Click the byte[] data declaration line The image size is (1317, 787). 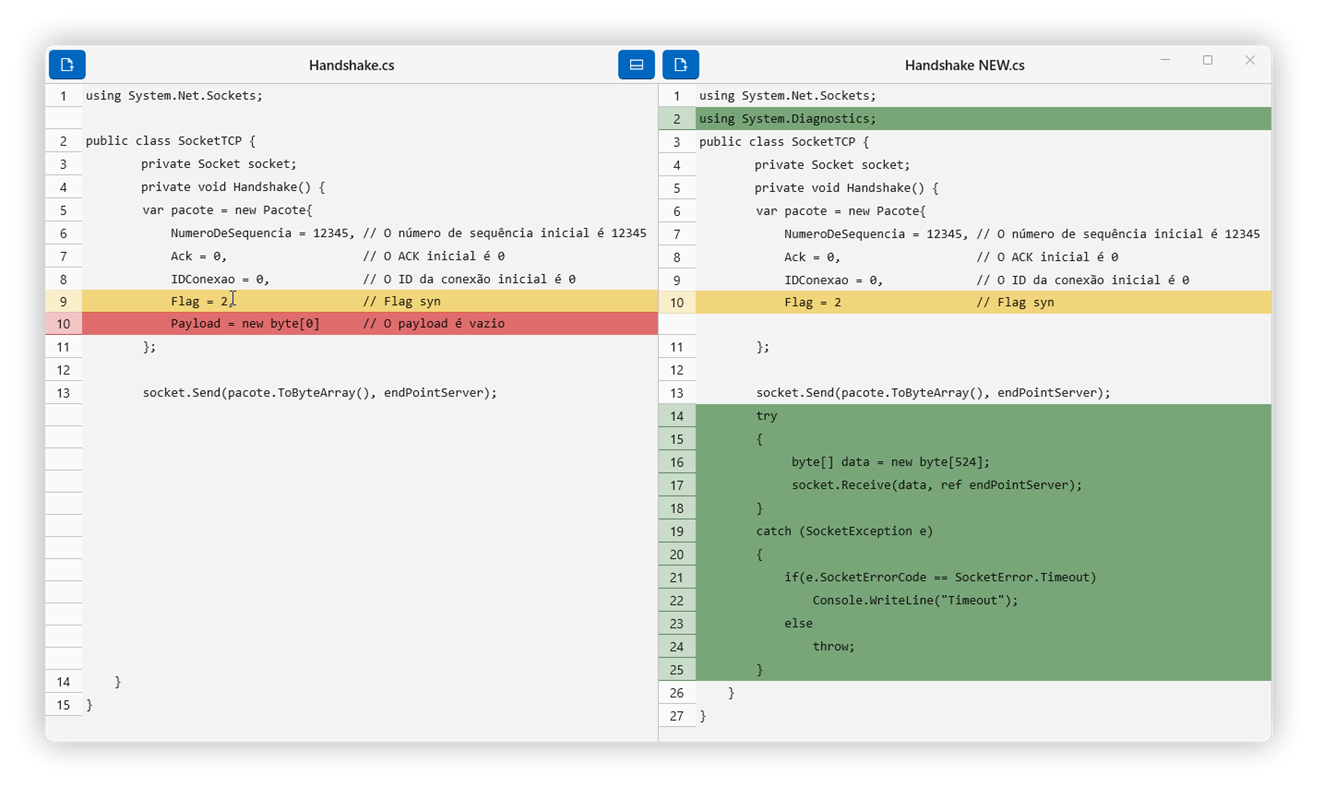pyautogui.click(x=890, y=462)
